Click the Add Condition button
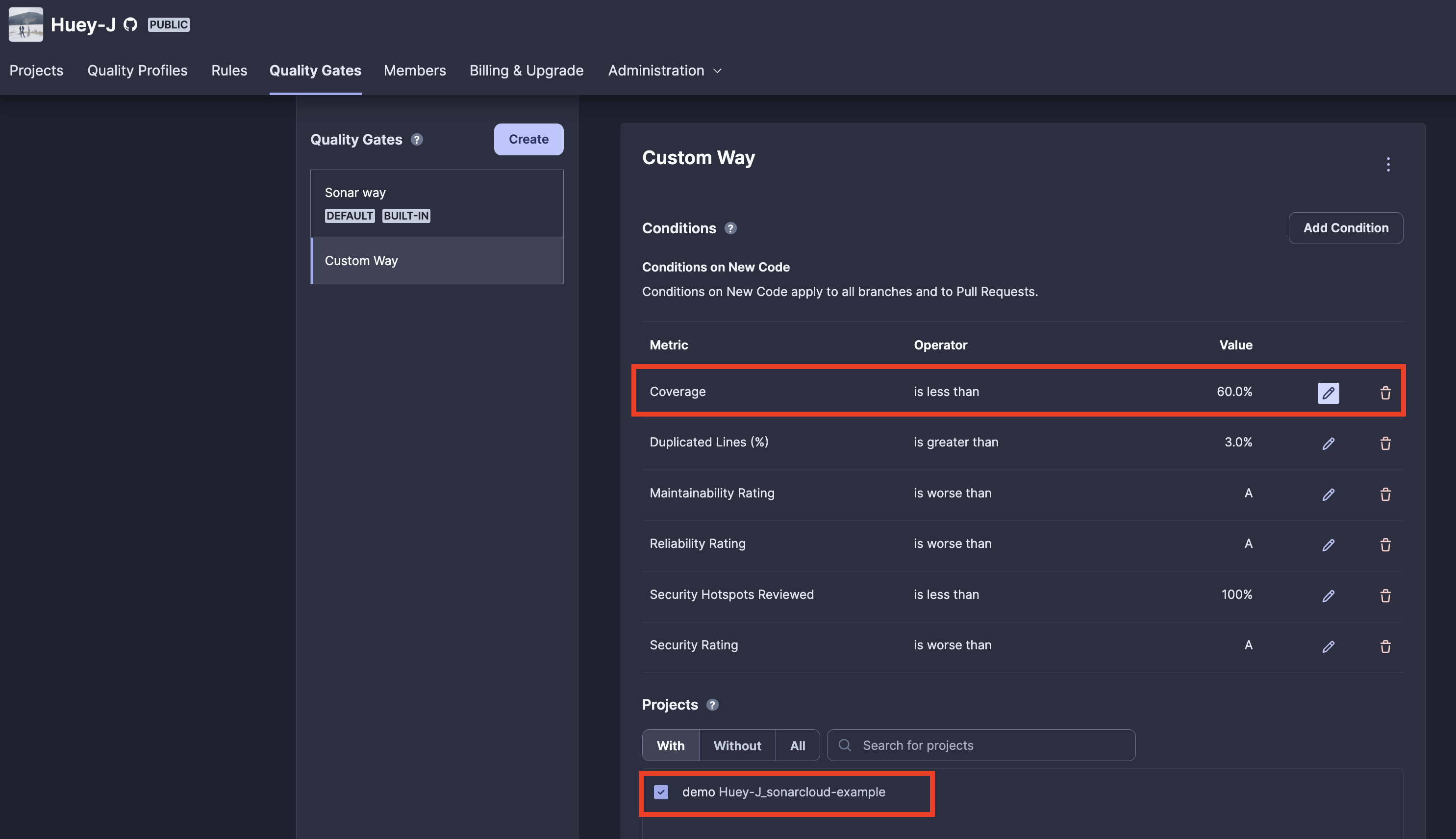Image resolution: width=1456 pixels, height=839 pixels. point(1345,227)
